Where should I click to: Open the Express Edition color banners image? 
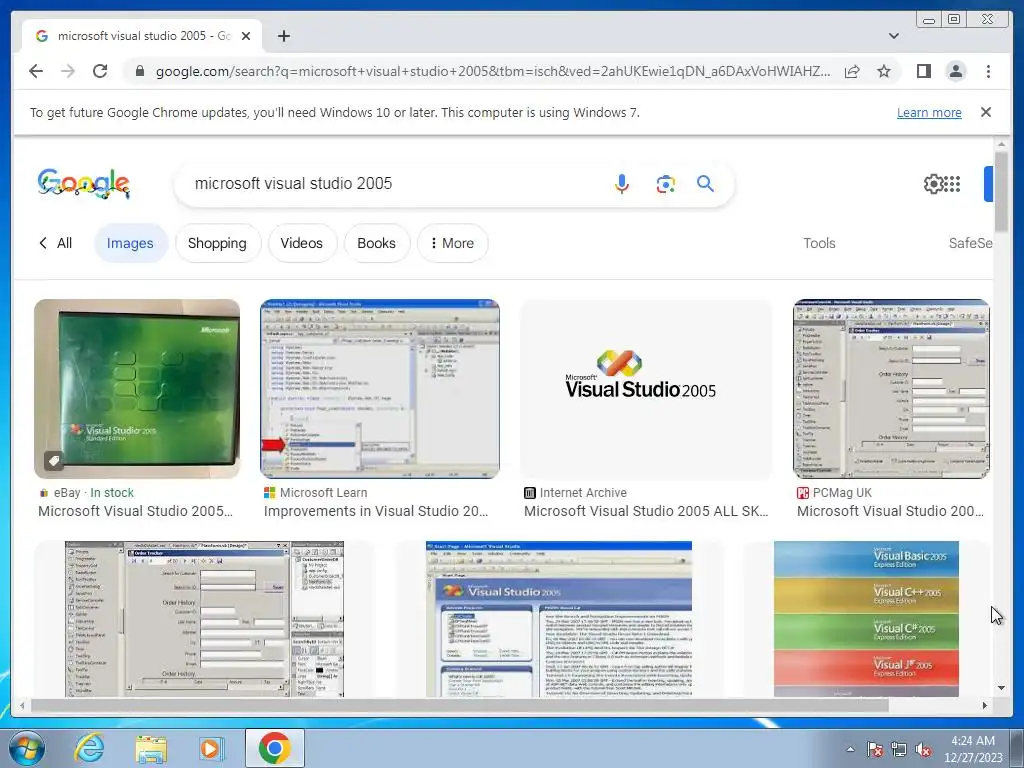point(867,618)
